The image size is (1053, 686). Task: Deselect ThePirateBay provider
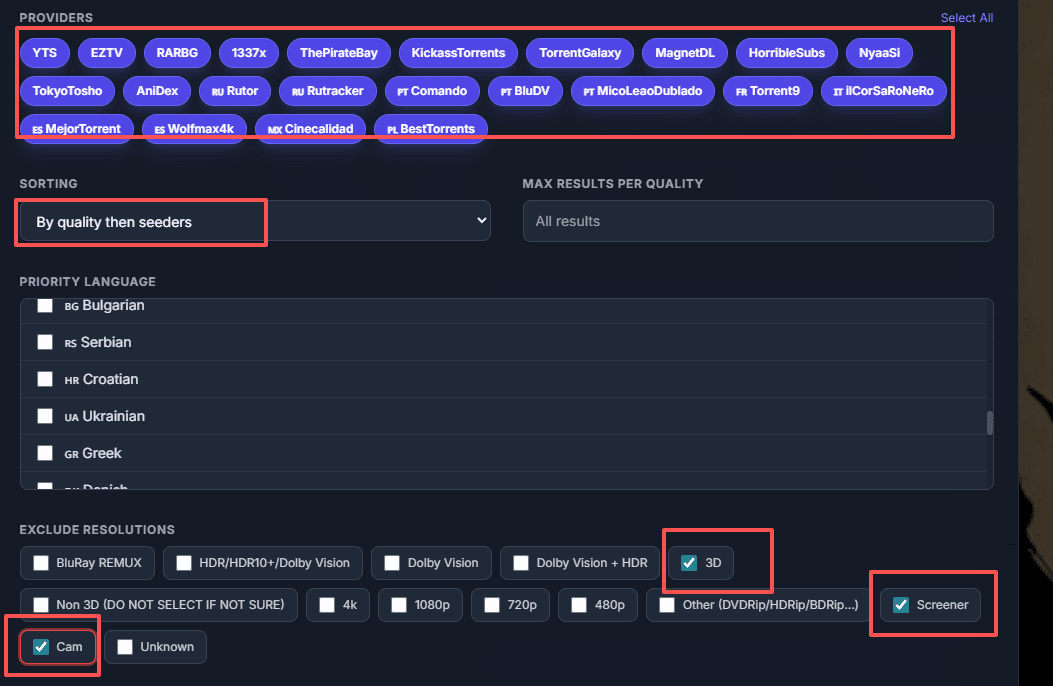(338, 53)
